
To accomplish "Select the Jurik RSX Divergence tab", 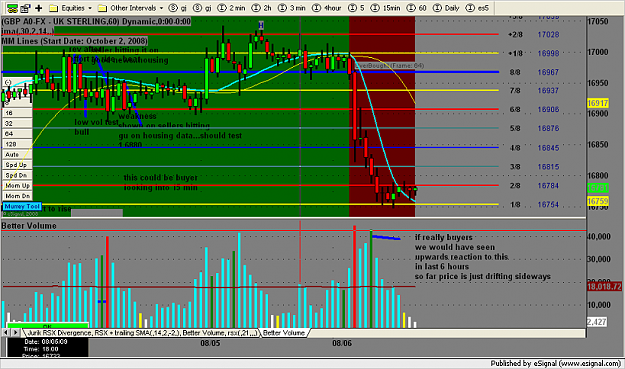I will (x=142, y=333).
